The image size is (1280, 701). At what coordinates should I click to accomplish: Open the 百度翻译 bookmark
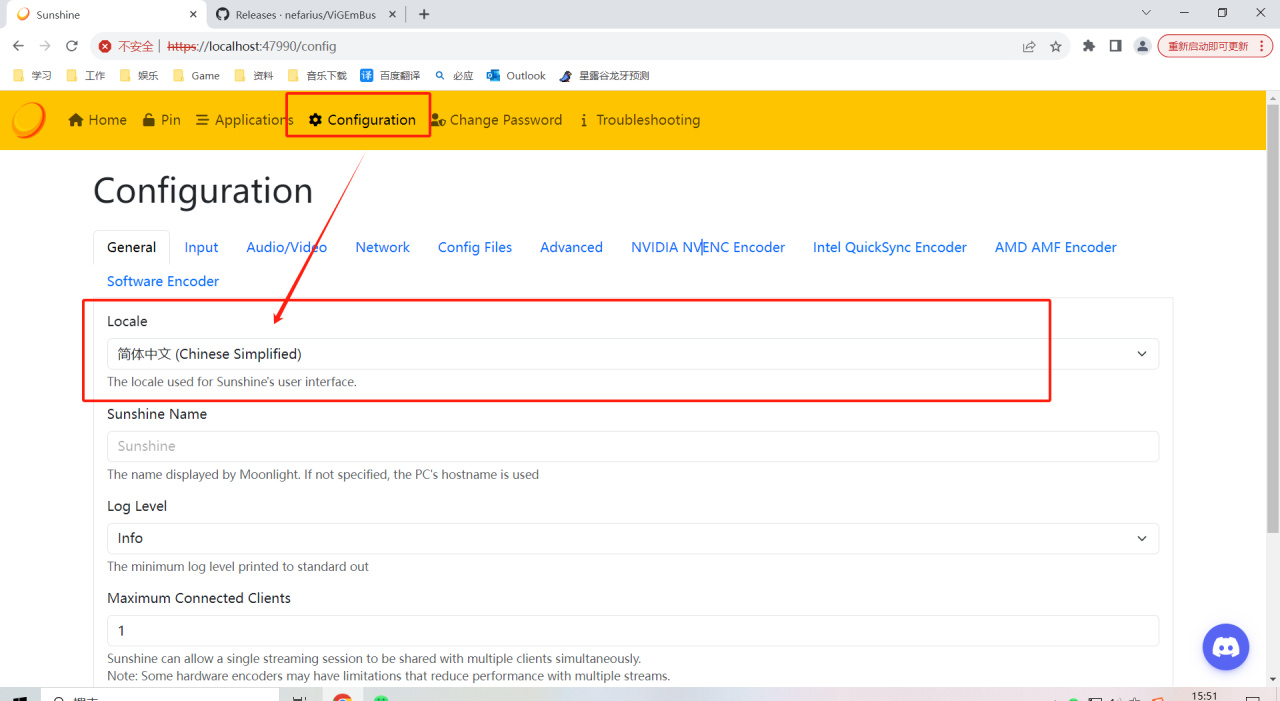[x=391, y=75]
